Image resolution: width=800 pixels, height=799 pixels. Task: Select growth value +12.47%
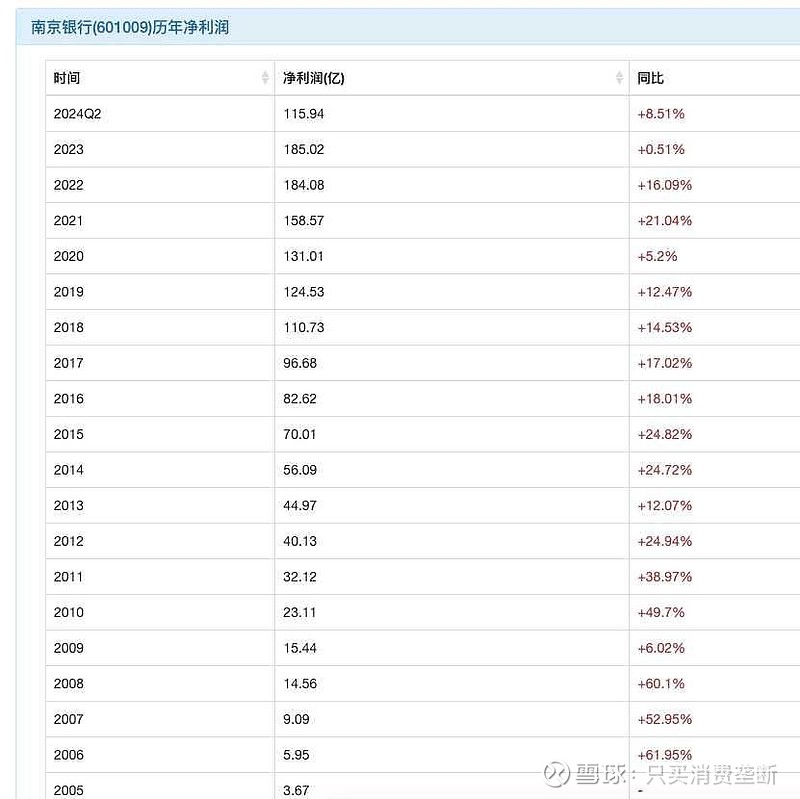point(664,292)
